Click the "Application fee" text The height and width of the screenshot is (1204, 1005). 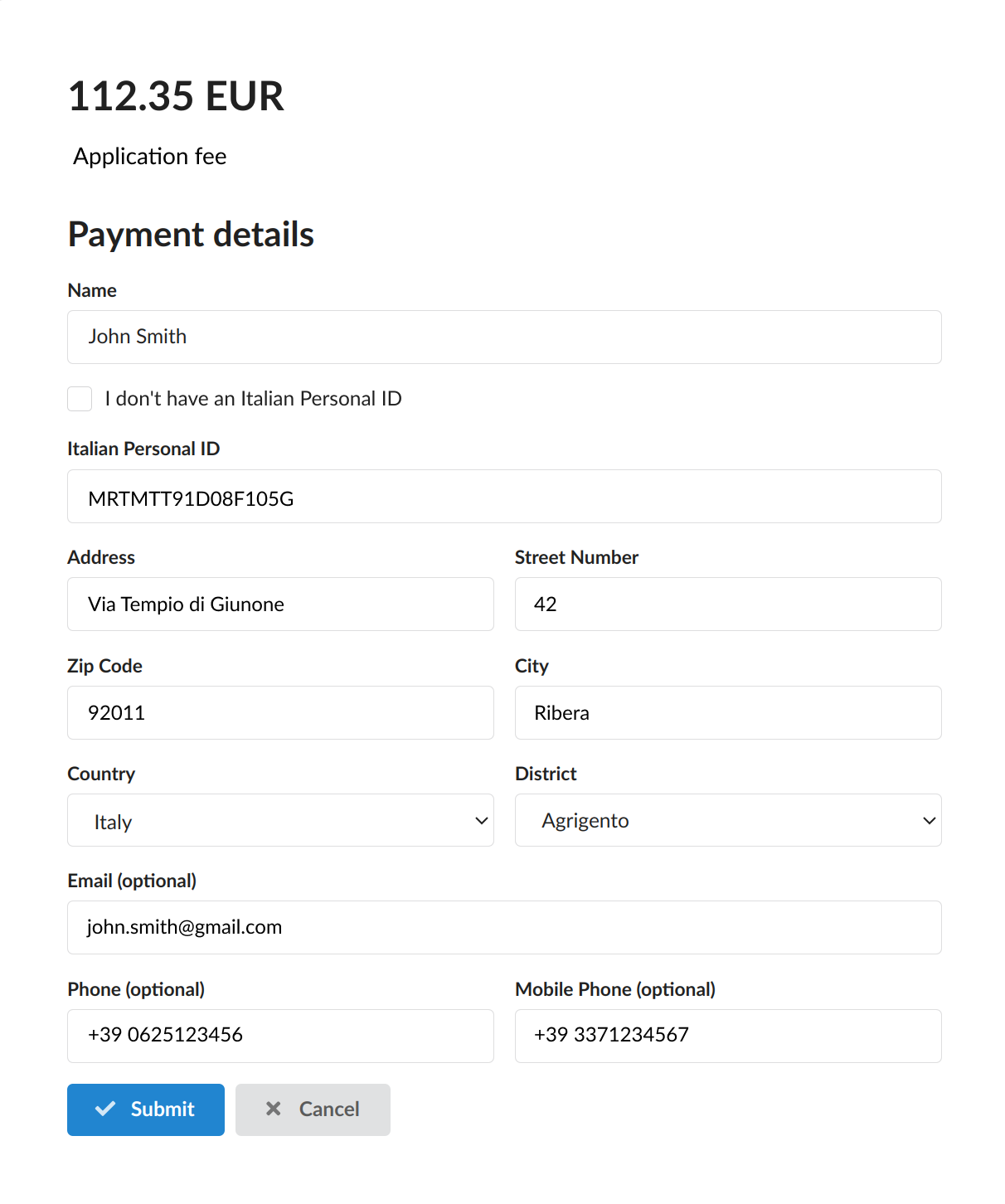pyautogui.click(x=150, y=156)
